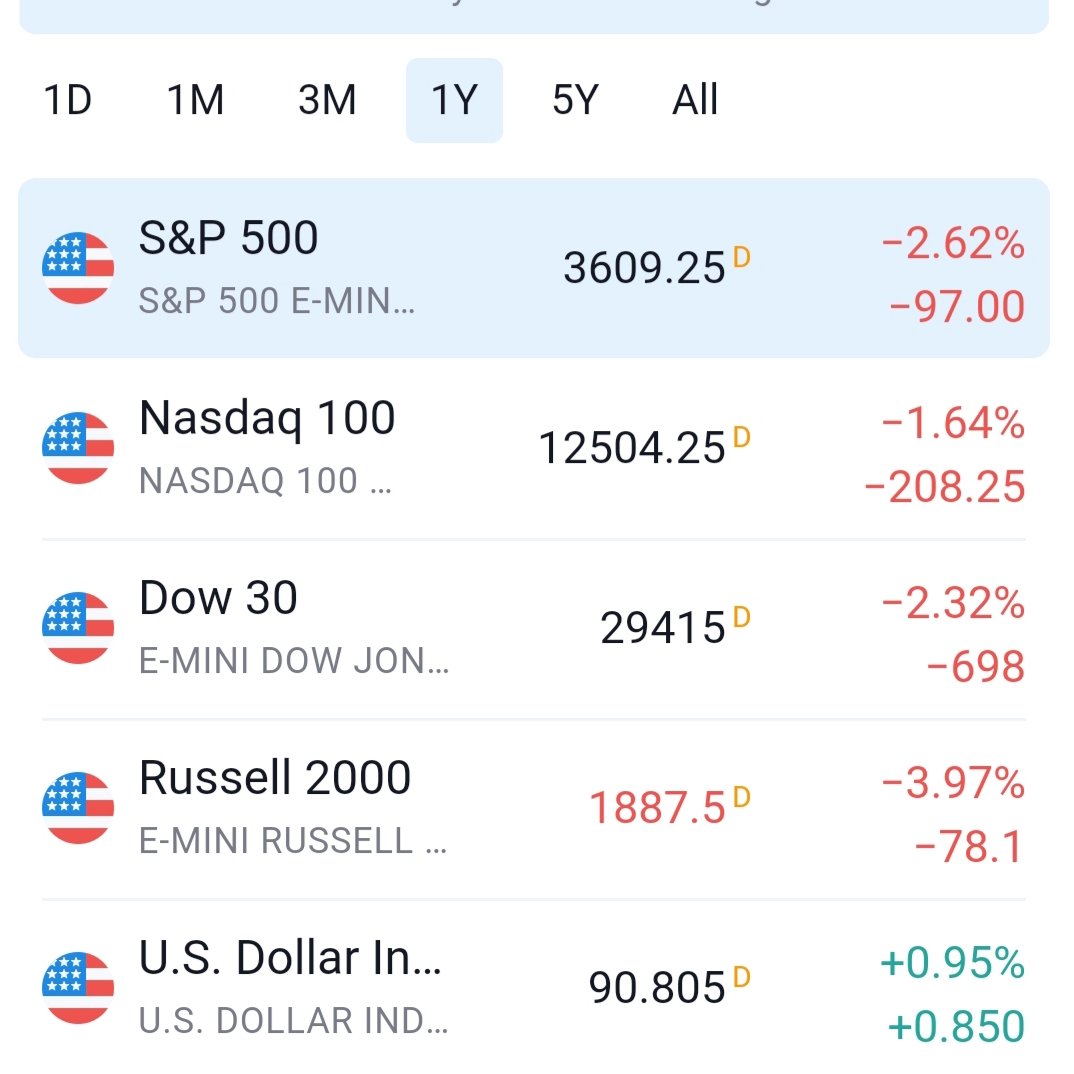Open the Russell 2000 symbol name
The width and height of the screenshot is (1074, 1074).
(x=275, y=778)
